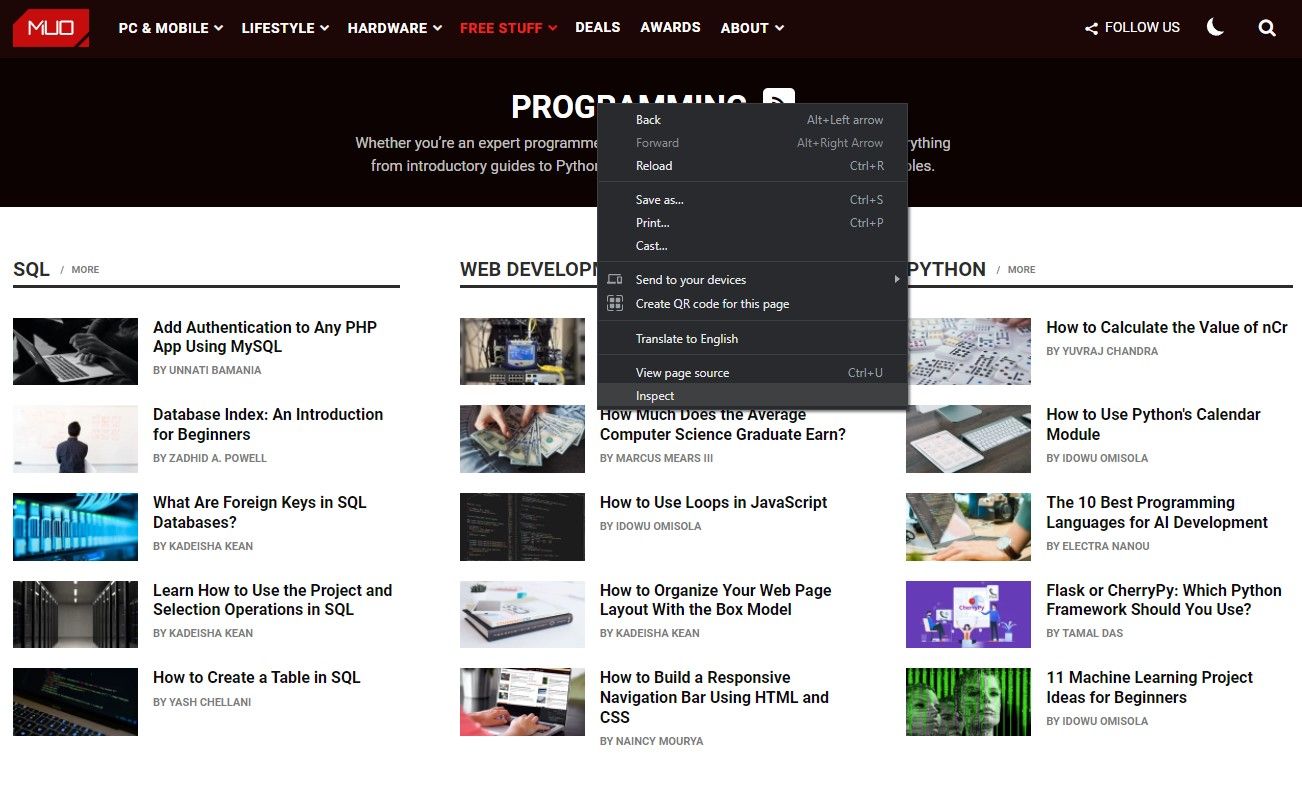Open How to Use Loops in JavaScript
This screenshot has width=1302, height=795.
point(714,503)
